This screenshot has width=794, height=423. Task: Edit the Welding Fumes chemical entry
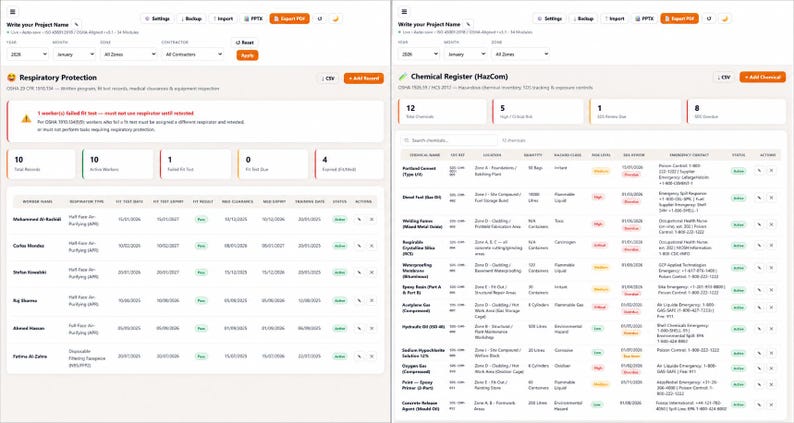[759, 224]
